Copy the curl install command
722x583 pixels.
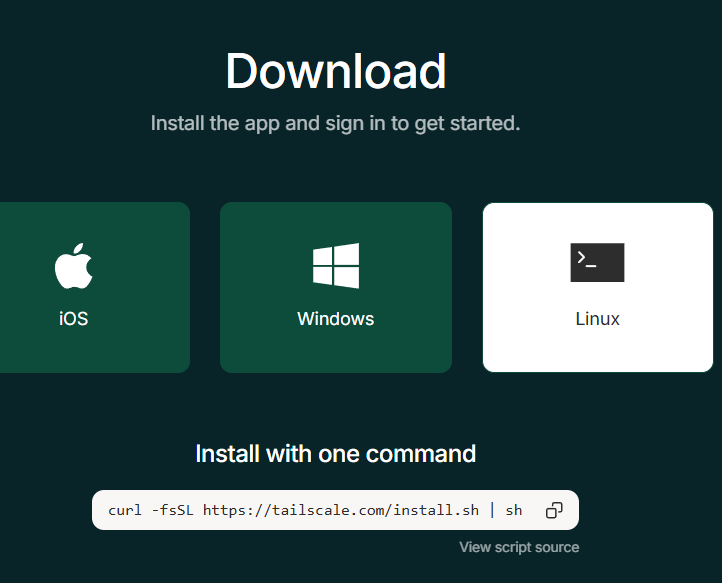point(554,510)
